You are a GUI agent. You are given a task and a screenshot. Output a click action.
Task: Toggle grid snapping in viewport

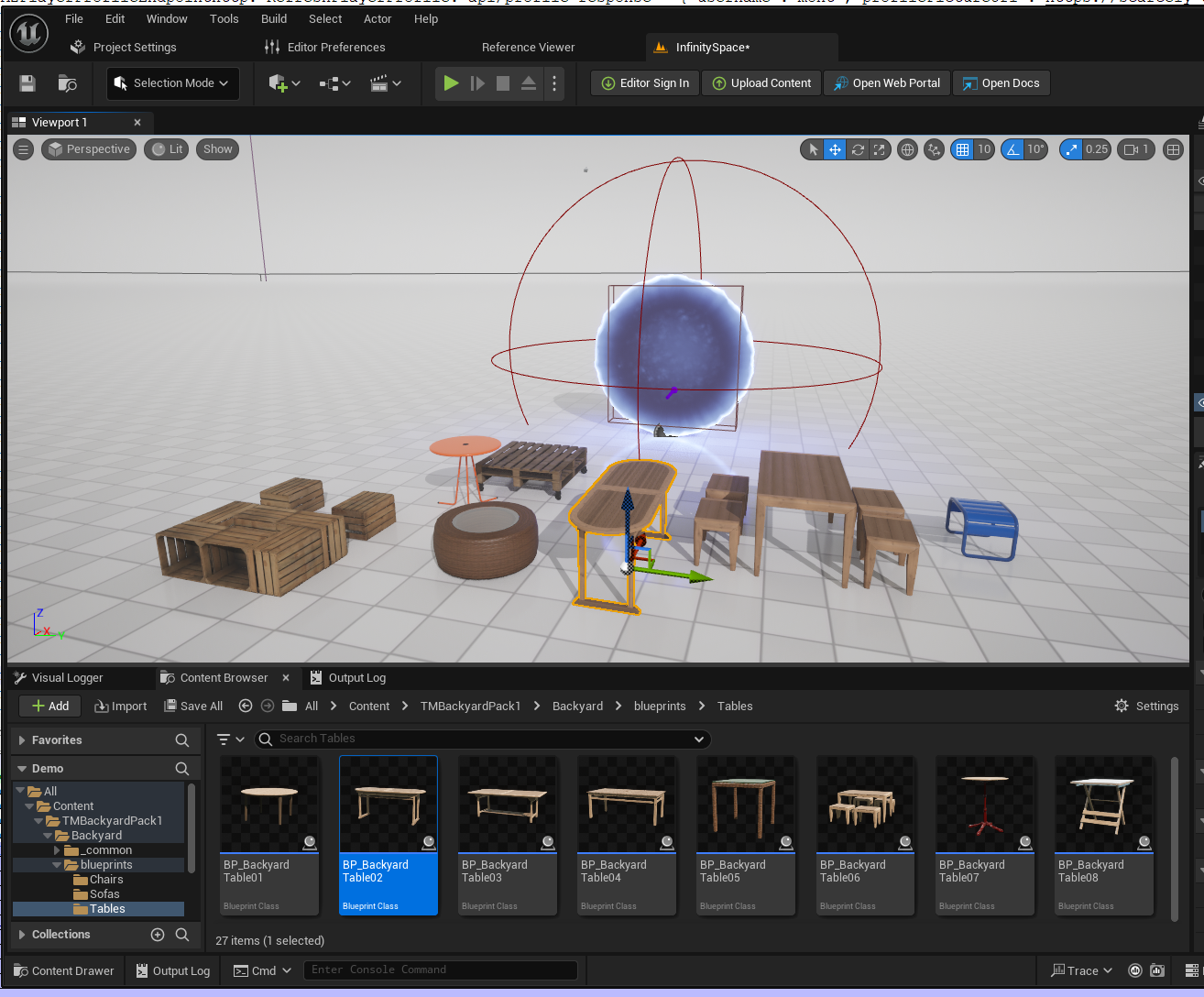click(962, 149)
